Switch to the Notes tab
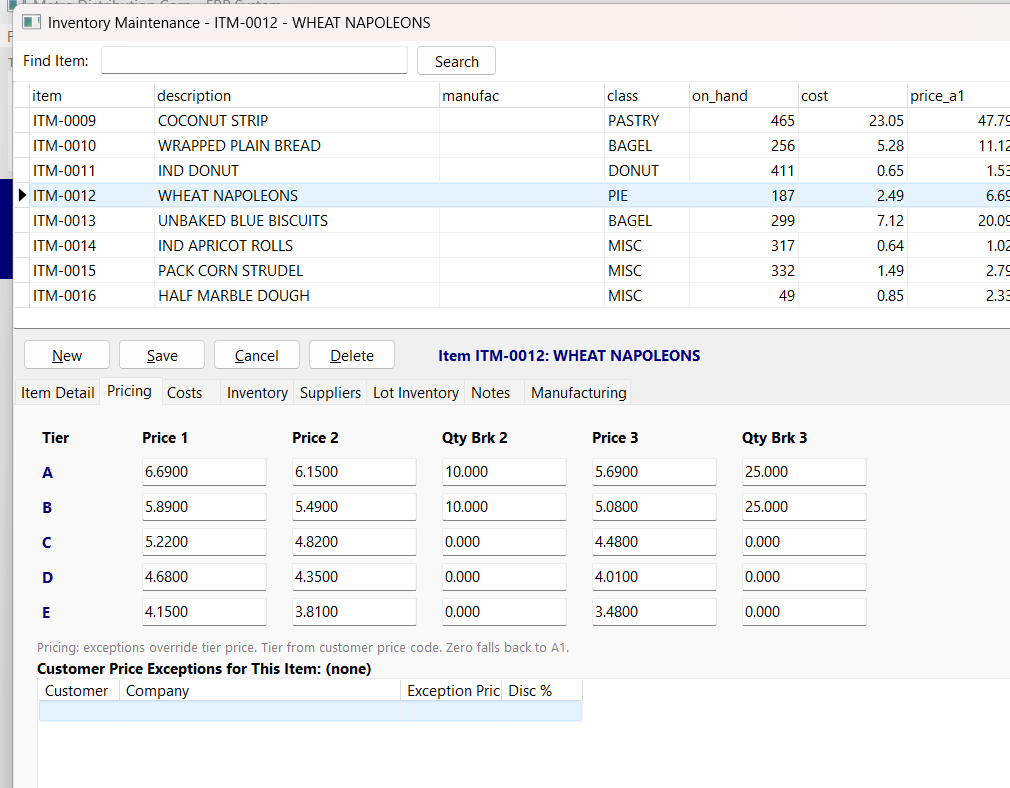1010x788 pixels. coord(491,392)
